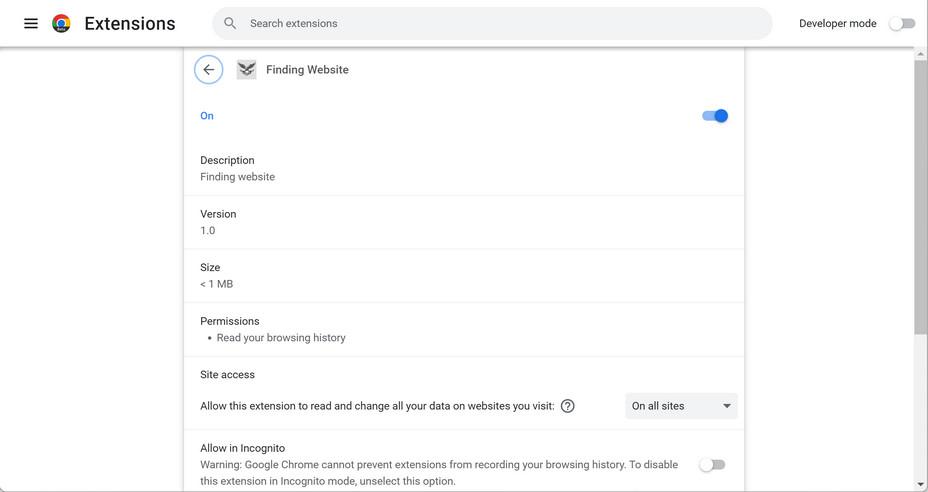
Task: Turn off the Finding Website extension
Action: point(715,116)
